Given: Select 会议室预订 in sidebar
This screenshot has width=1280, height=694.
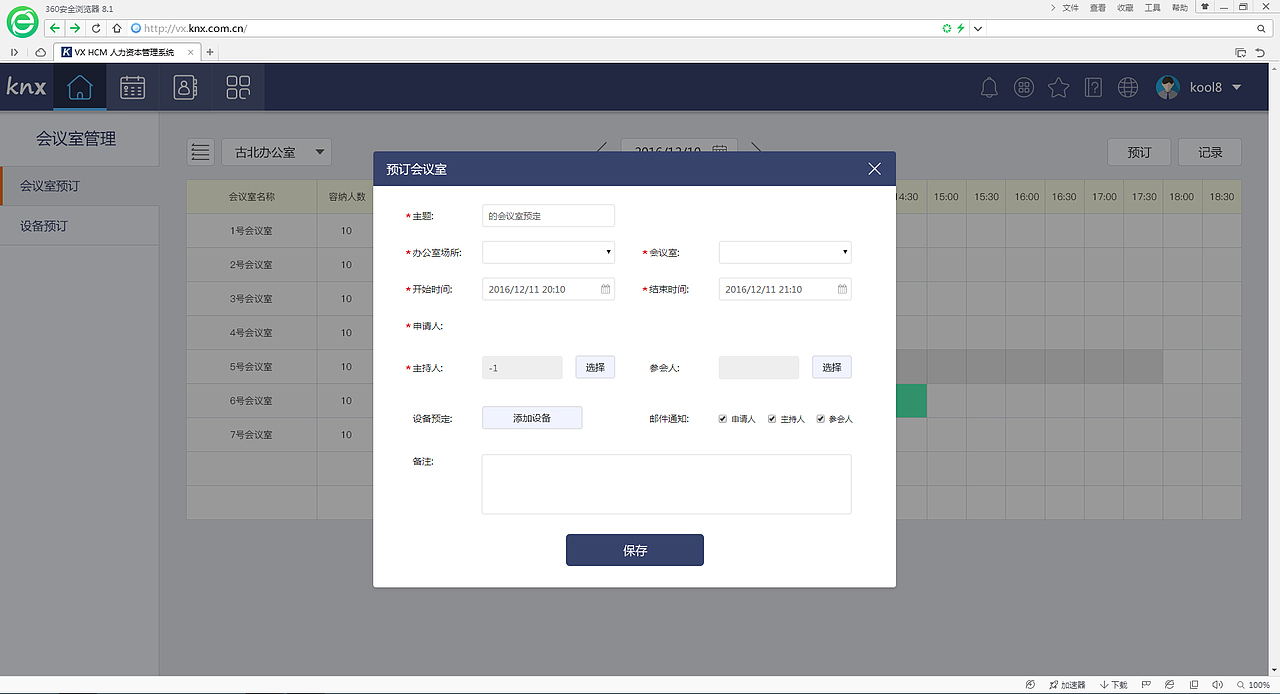Looking at the screenshot, I should tap(79, 186).
